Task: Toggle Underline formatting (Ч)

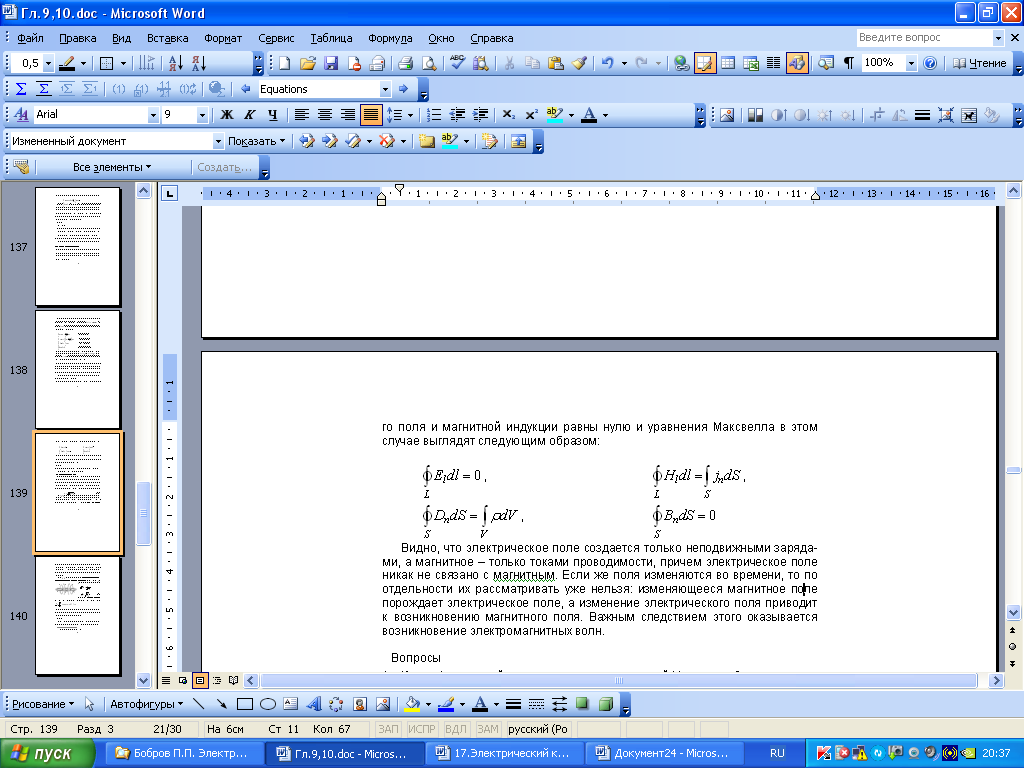Action: 272,115
